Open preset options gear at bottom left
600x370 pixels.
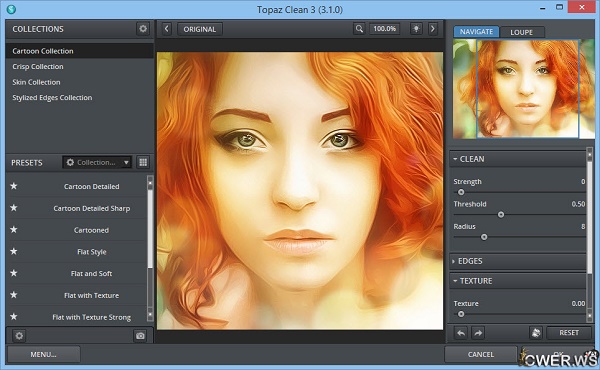[19, 336]
